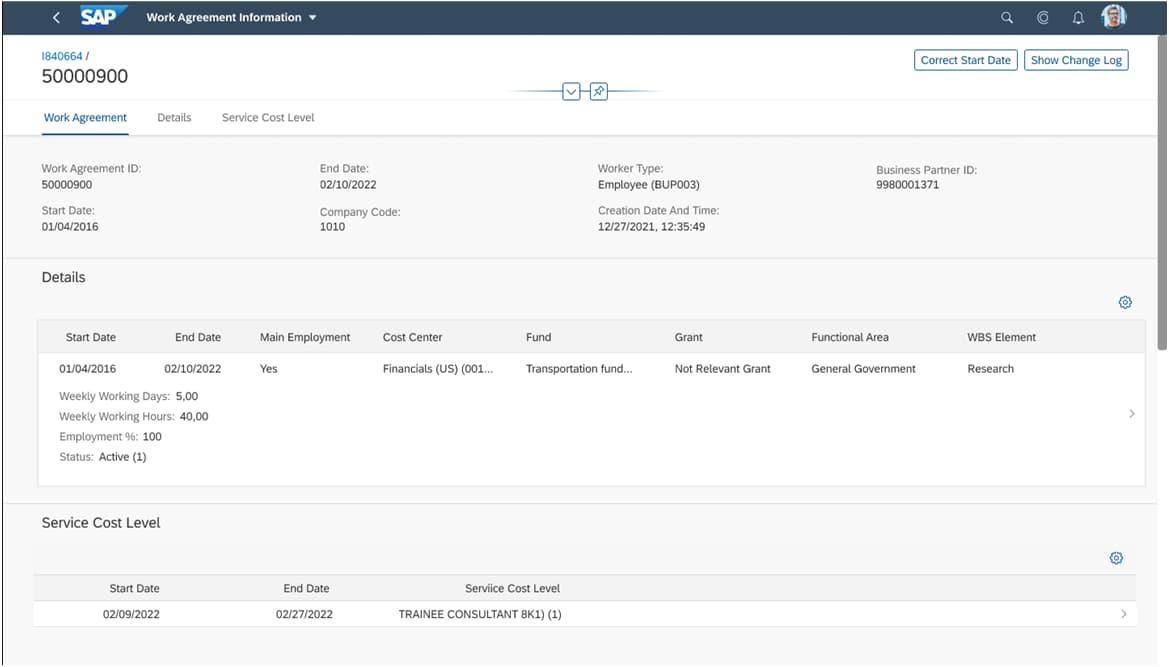Click service cost start date 02/09/2022
1169x667 pixels.
(x=131, y=614)
